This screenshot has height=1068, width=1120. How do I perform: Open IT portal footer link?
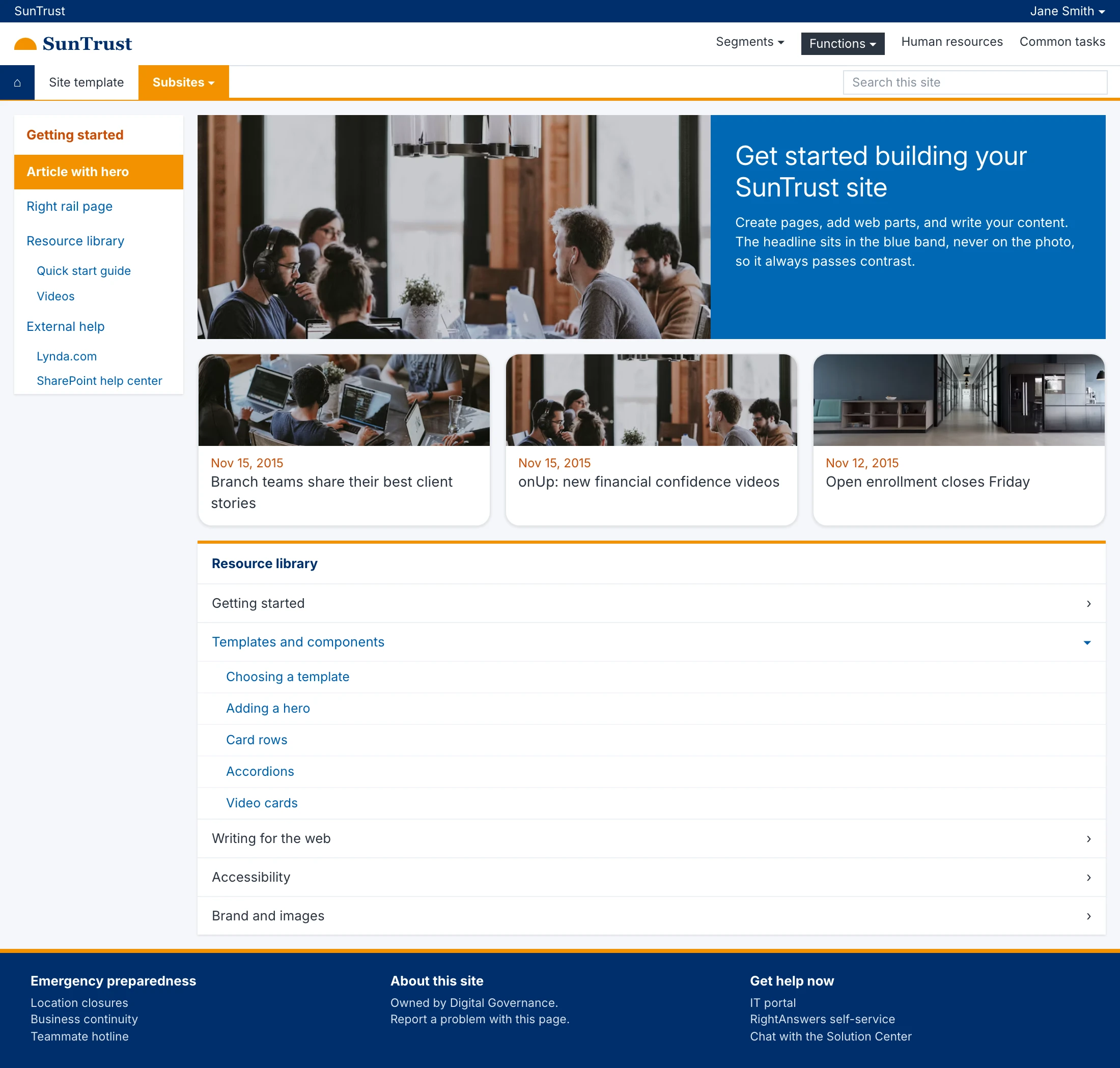(772, 1003)
